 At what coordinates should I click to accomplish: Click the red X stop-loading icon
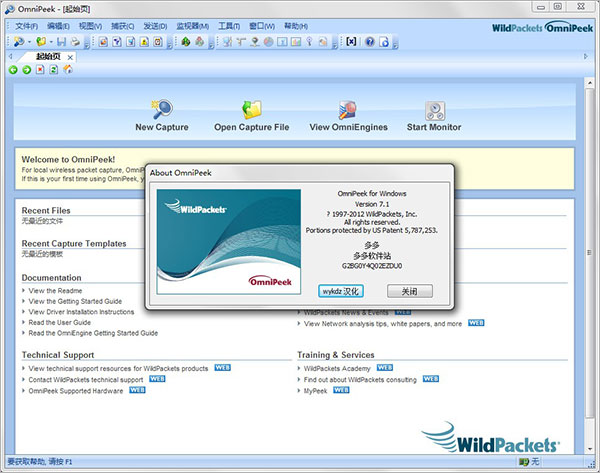(x=40, y=69)
